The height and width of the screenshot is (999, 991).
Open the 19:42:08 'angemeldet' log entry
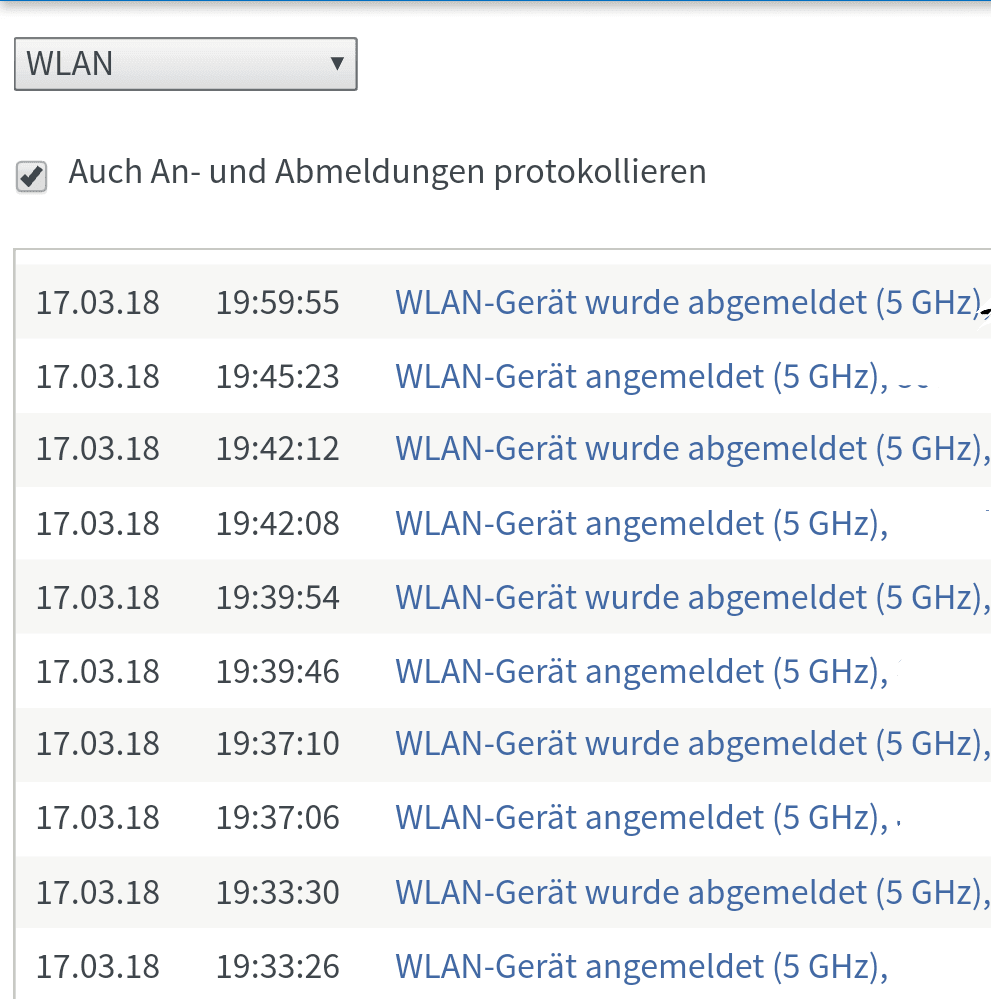click(641, 523)
